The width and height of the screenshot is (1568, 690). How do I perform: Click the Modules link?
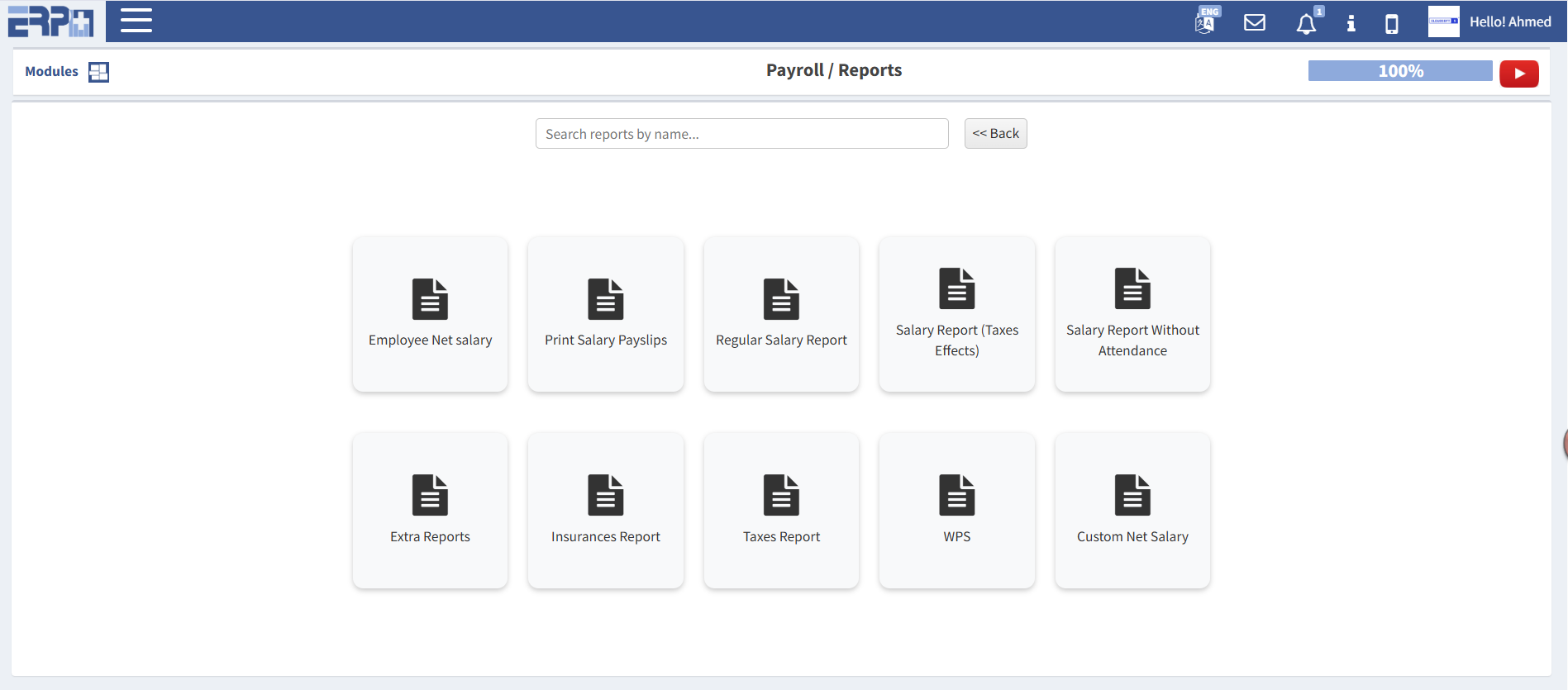51,72
